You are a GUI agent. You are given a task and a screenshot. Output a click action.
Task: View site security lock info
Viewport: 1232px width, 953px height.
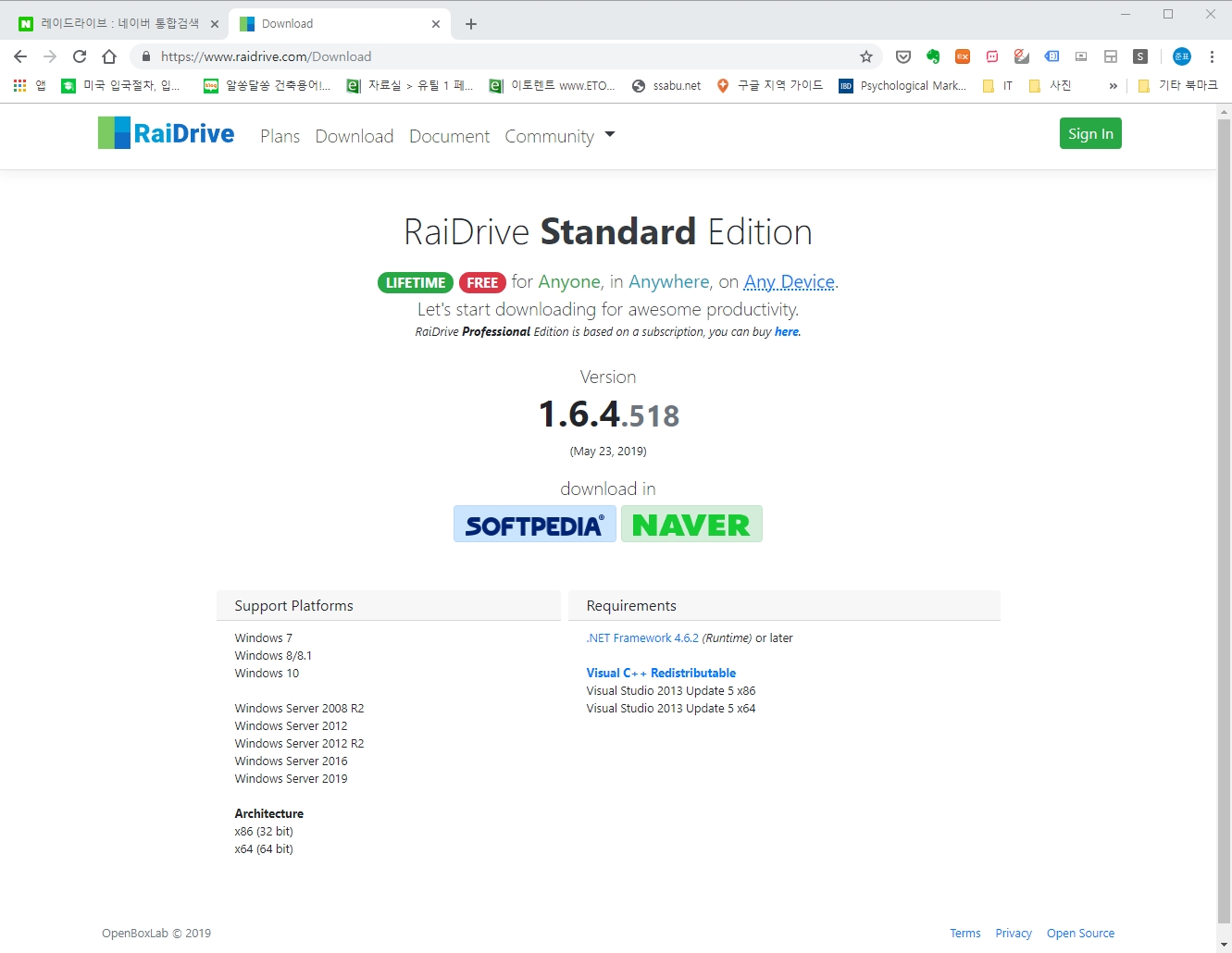click(x=145, y=56)
